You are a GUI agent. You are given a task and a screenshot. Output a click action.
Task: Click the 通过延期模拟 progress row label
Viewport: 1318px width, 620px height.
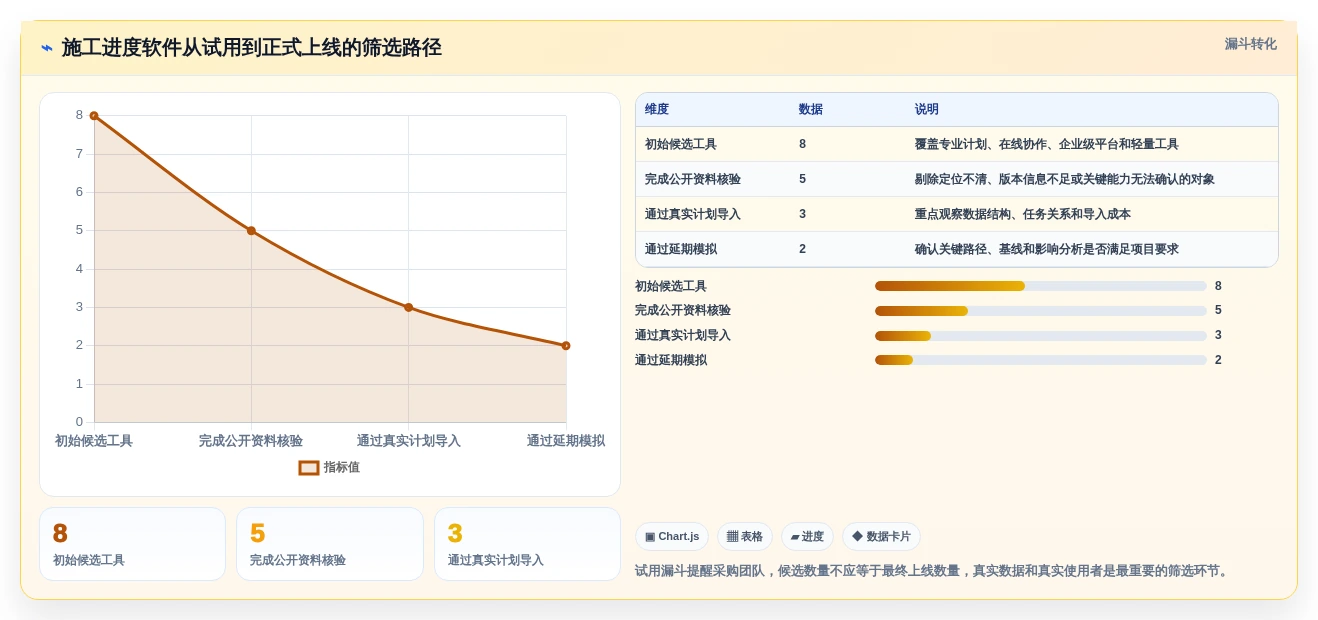pos(671,360)
